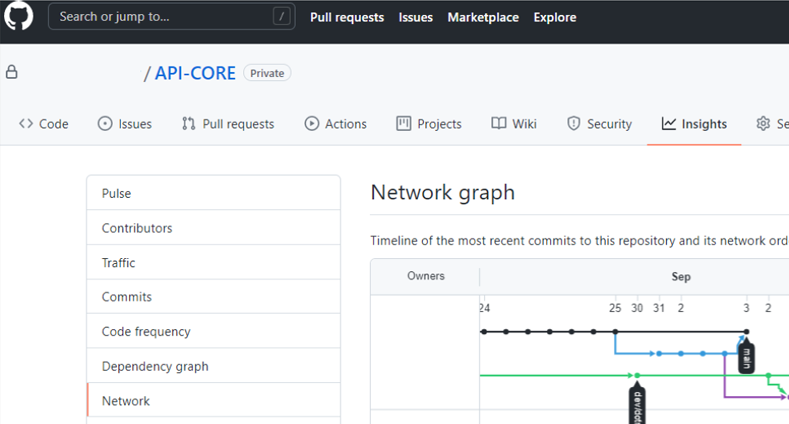Click the API-CORE repository name link
This screenshot has height=424, width=789.
point(195,73)
